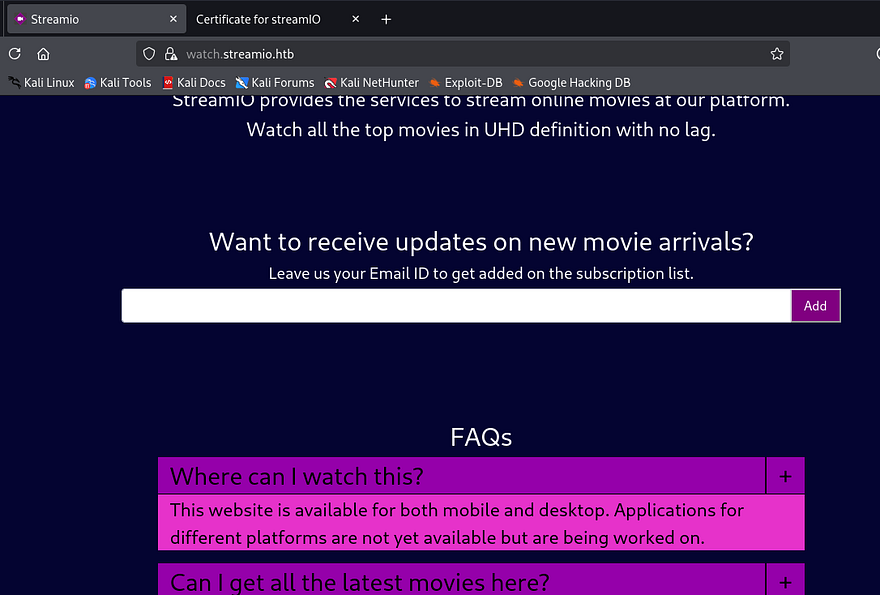Open a new tab with the plus icon

pyautogui.click(x=386, y=19)
